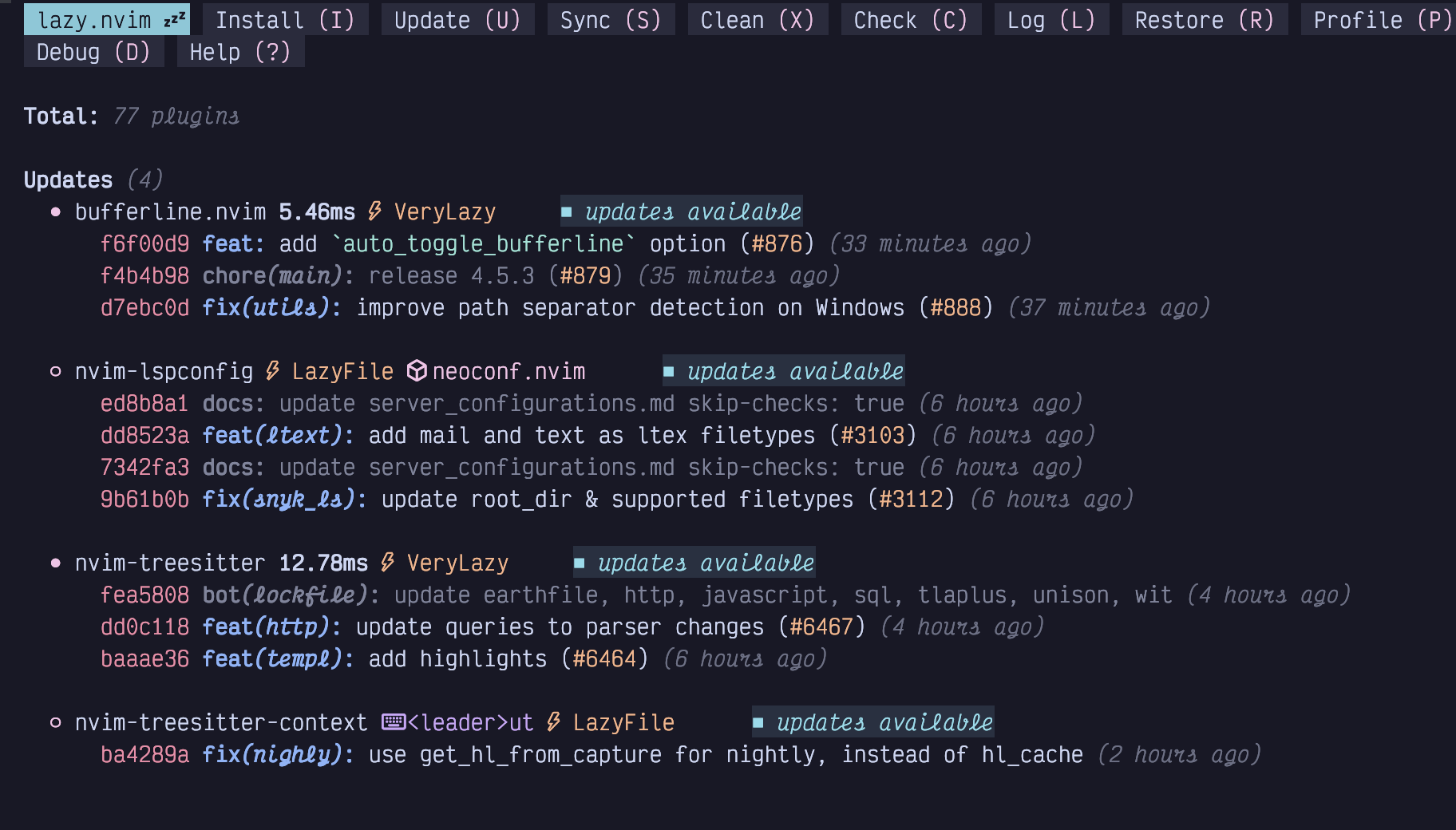The image size is (1456, 830).
Task: Click the Updates (4) section header
Action: pyautogui.click(x=93, y=180)
